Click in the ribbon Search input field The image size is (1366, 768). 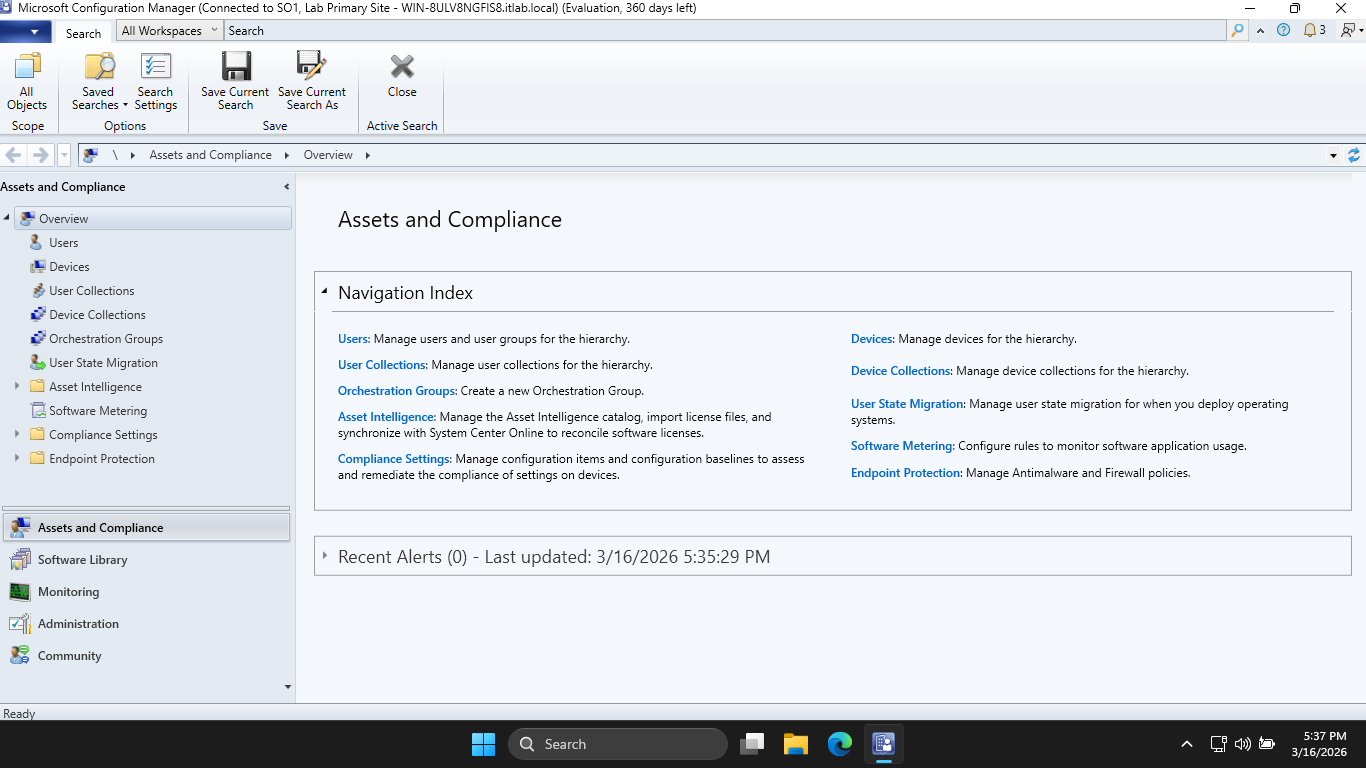pos(720,31)
